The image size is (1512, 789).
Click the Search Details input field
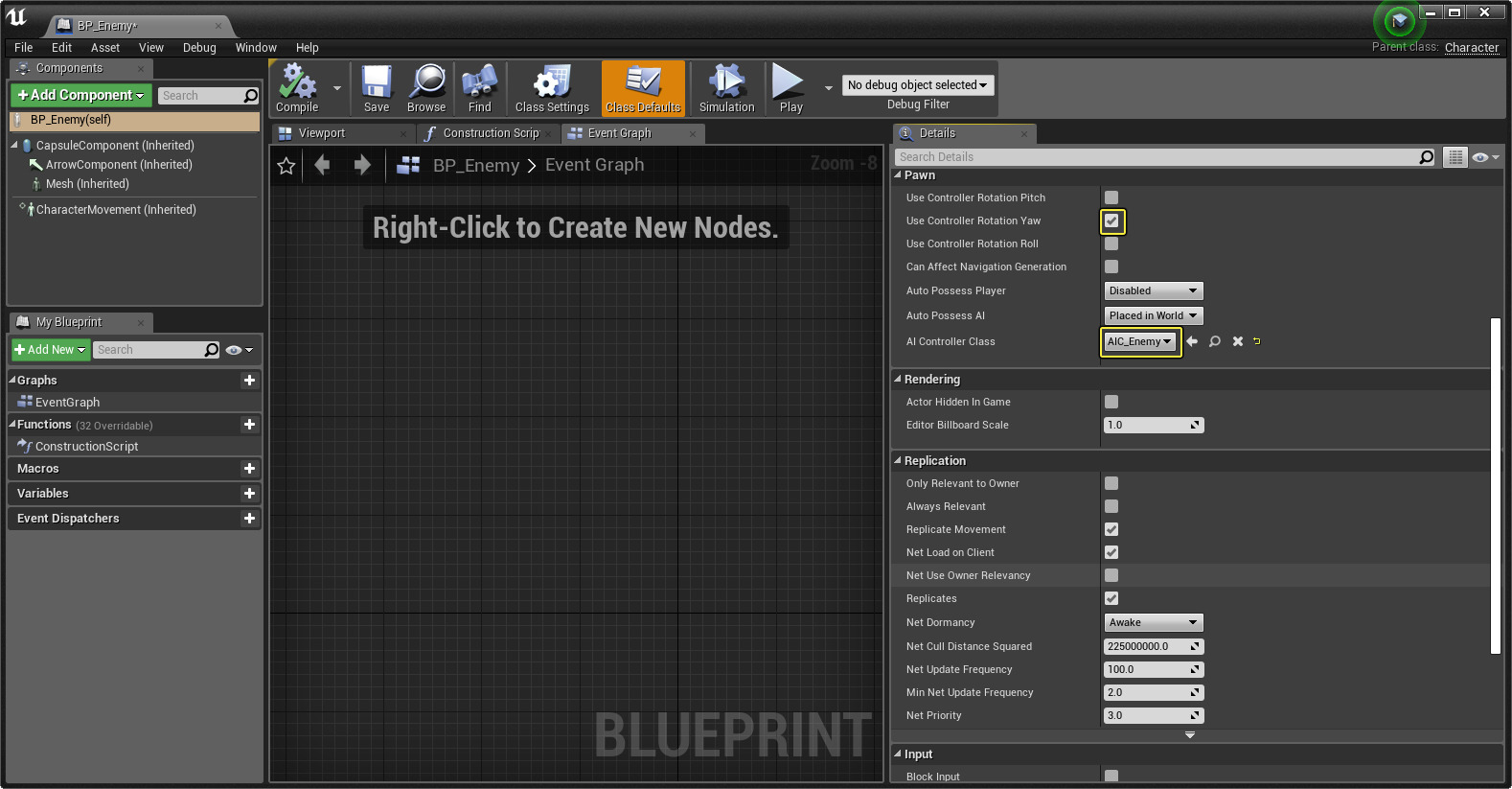pyautogui.click(x=1156, y=157)
